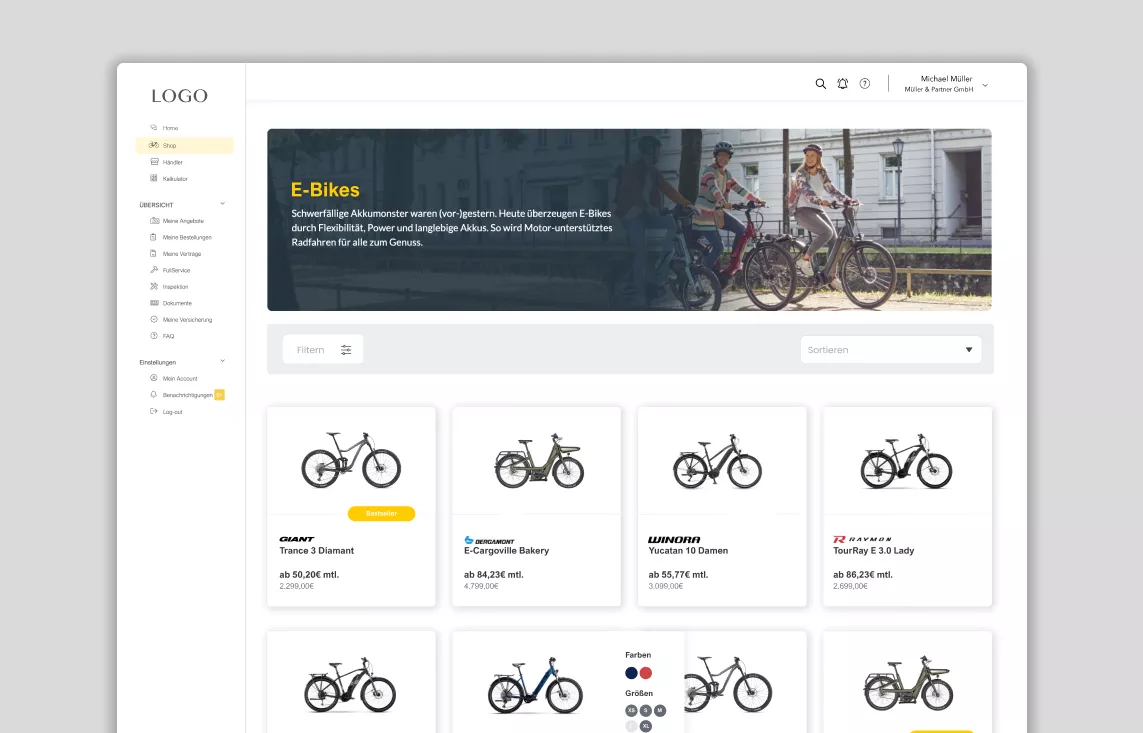Click the Meine Versicherung checkmark icon

click(154, 319)
